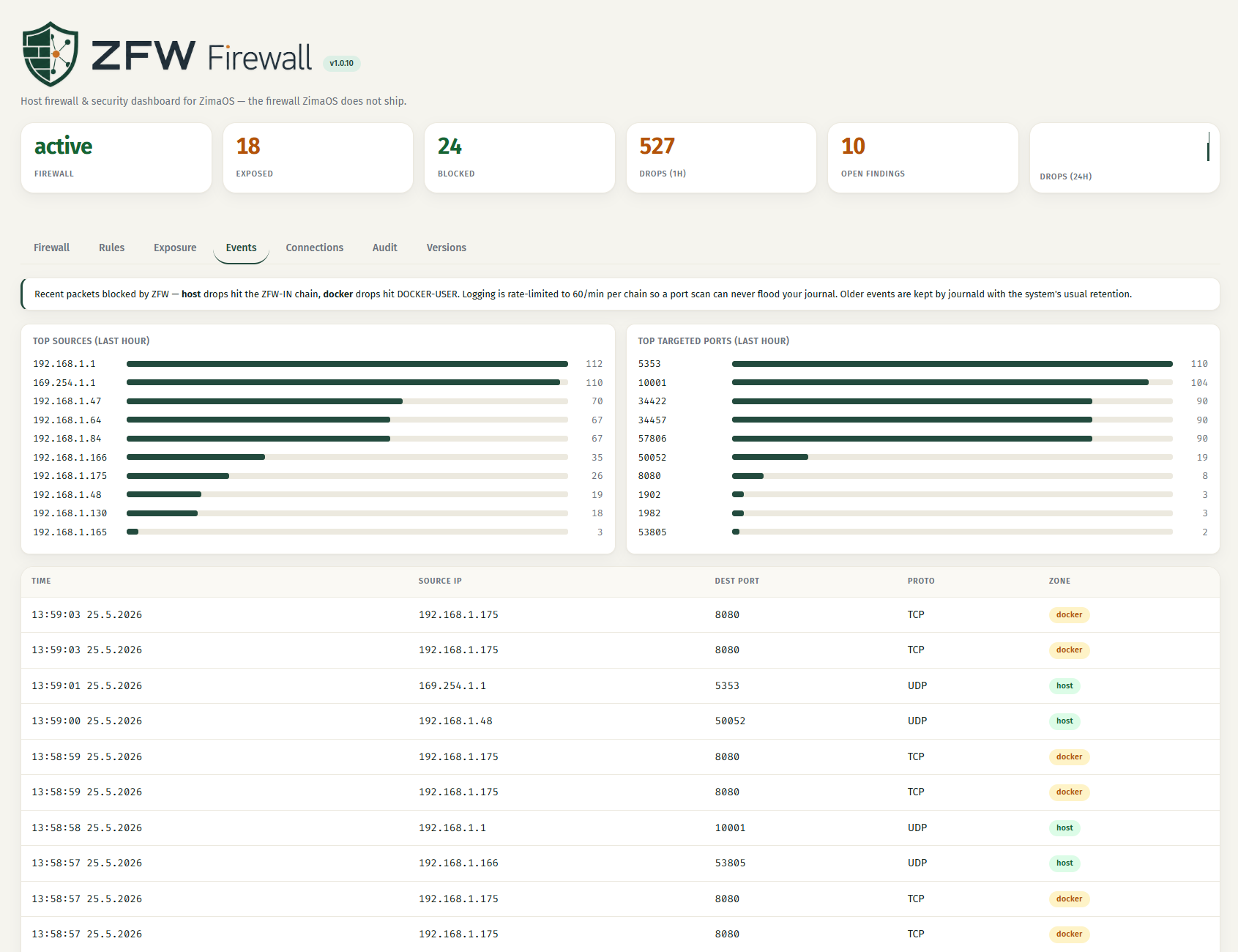Click Top Targeted Ports (Last Hour) heading
The image size is (1238, 952).
[x=713, y=341]
